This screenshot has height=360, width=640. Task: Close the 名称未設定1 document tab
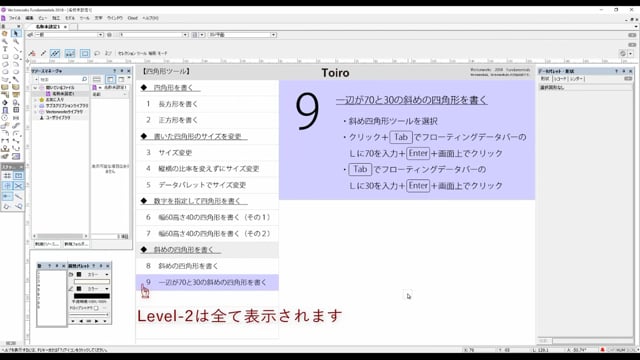(65, 27)
